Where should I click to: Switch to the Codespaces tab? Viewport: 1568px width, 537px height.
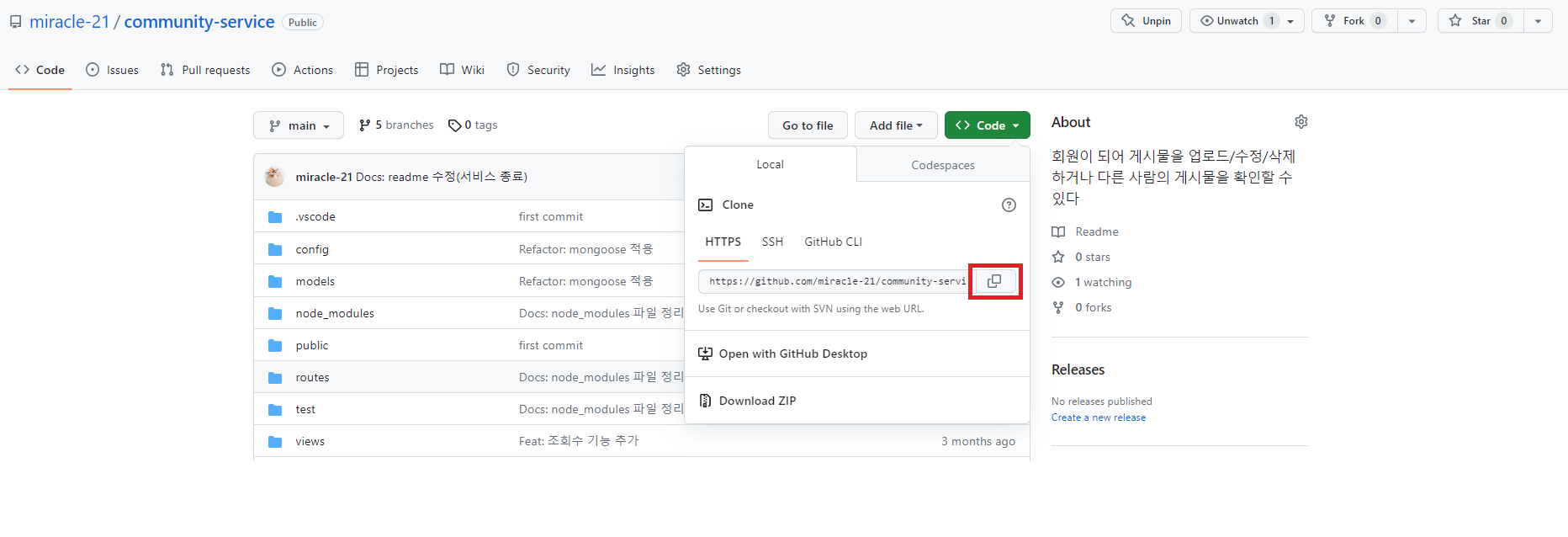tap(943, 165)
